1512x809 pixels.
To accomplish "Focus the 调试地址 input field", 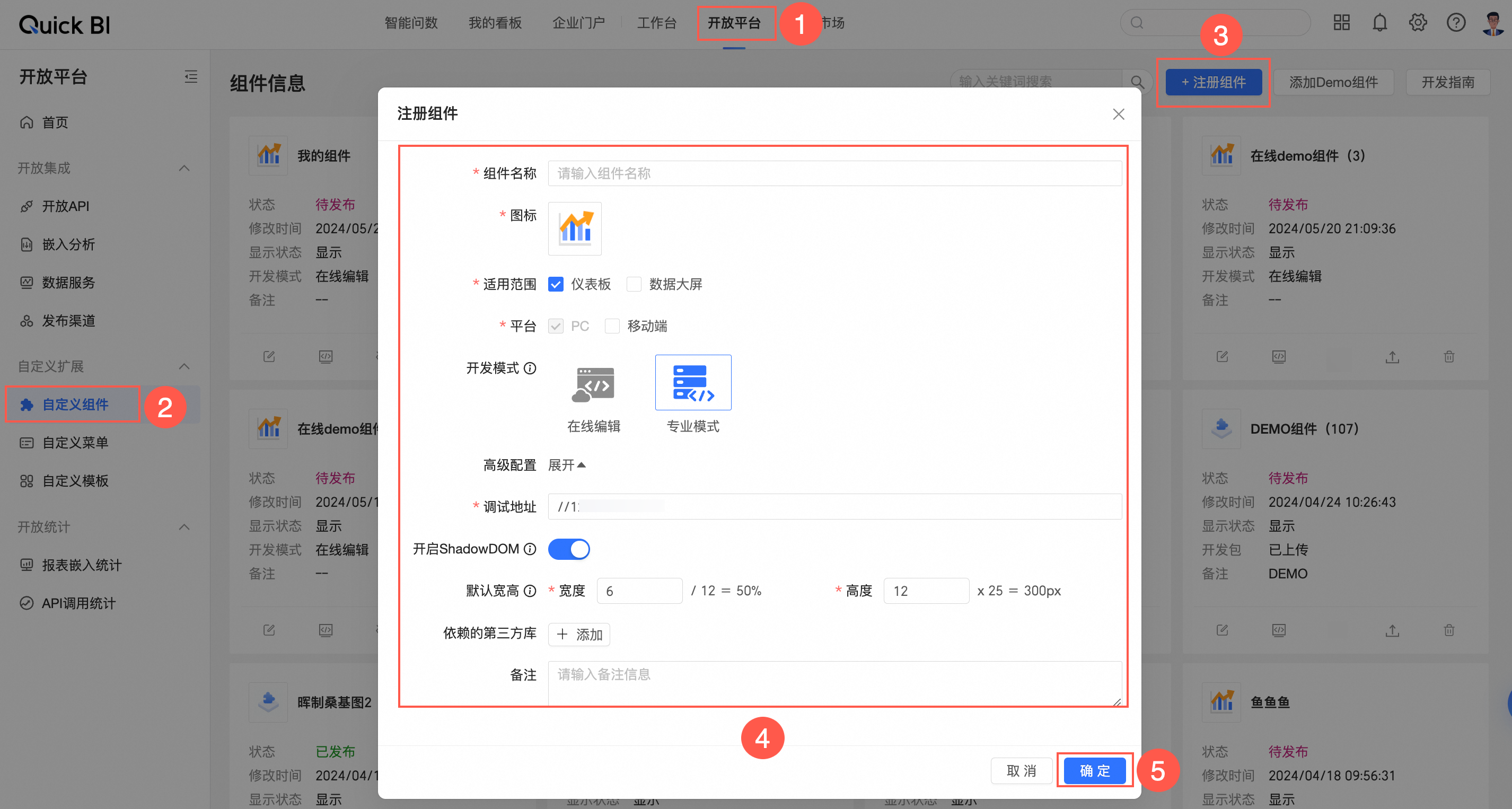I will point(834,507).
